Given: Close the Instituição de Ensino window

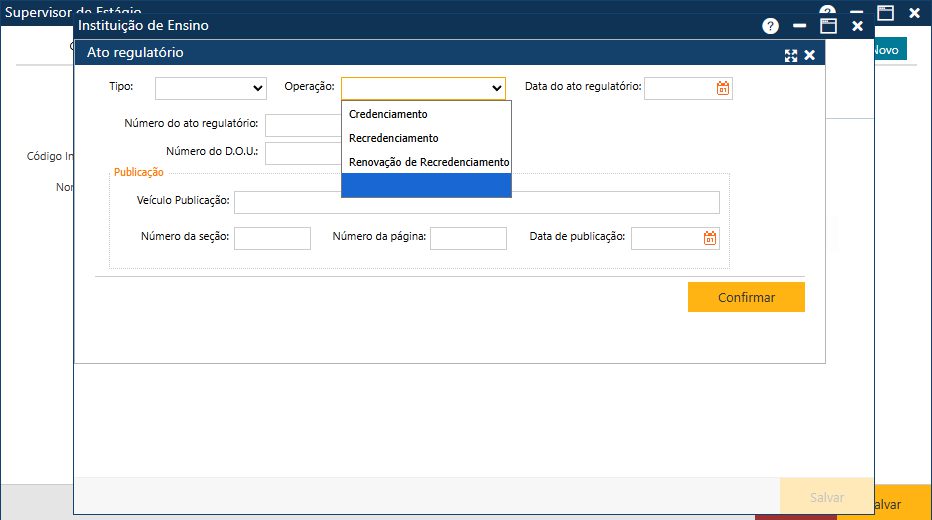Looking at the screenshot, I should (857, 26).
